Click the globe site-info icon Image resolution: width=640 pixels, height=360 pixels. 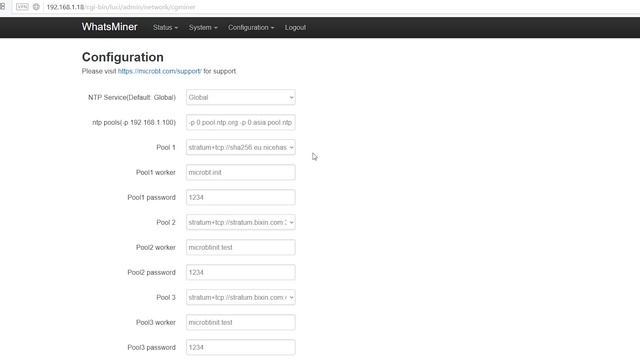coord(36,7)
